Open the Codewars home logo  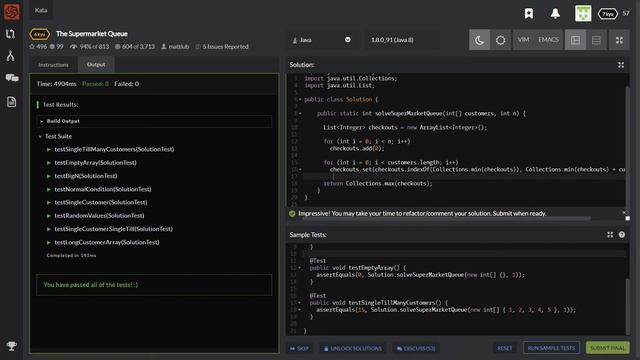click(x=11, y=11)
